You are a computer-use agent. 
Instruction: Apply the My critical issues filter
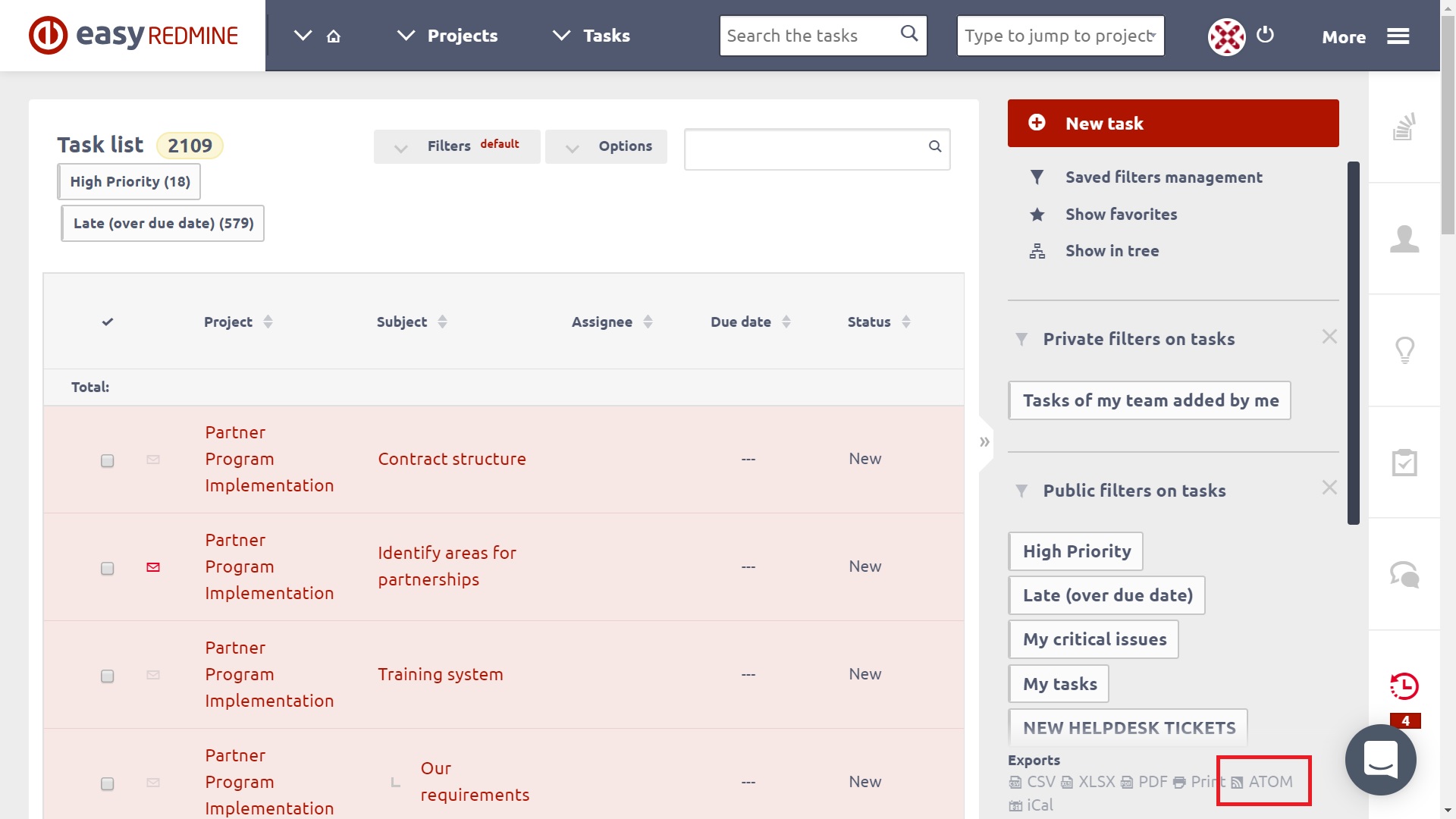(1094, 639)
